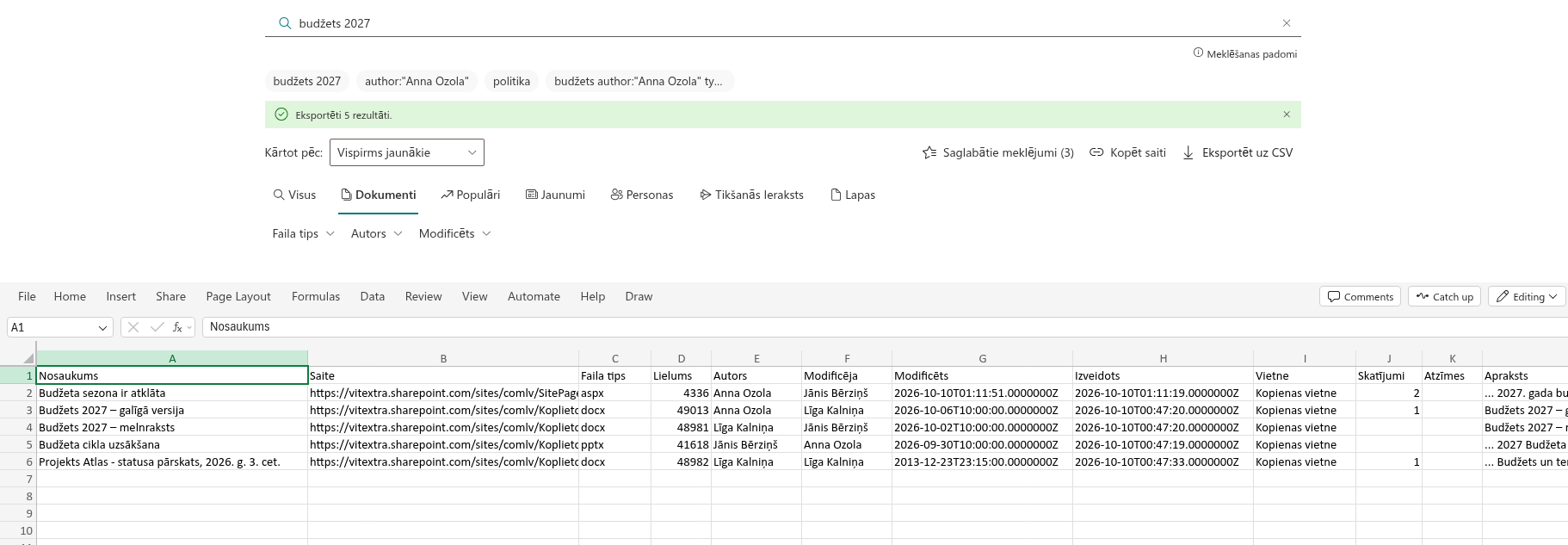
Task: Switch to the Lapas tab
Action: coord(853,195)
